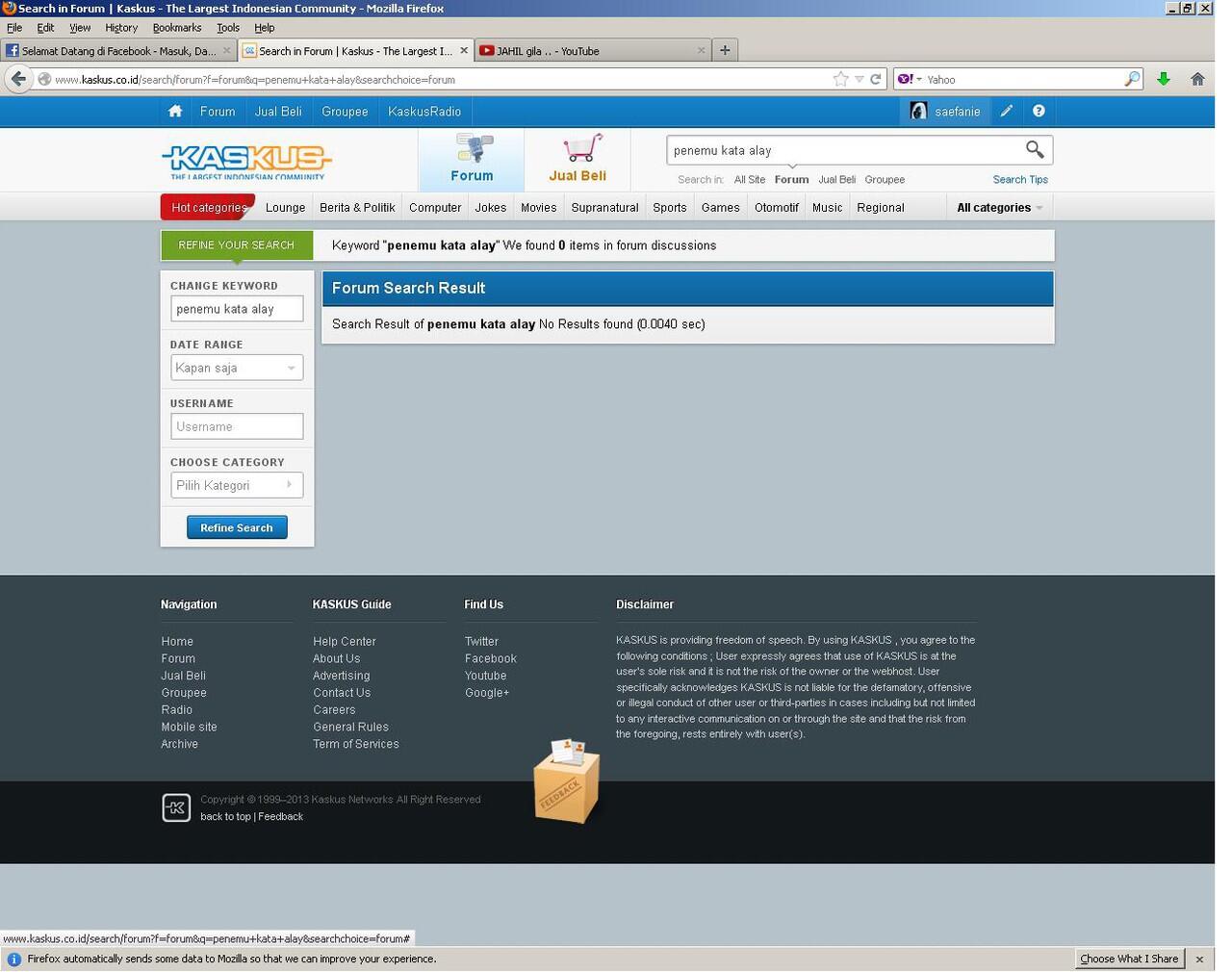
Task: Click the pencil edit icon beside saefanie
Action: tap(1006, 112)
